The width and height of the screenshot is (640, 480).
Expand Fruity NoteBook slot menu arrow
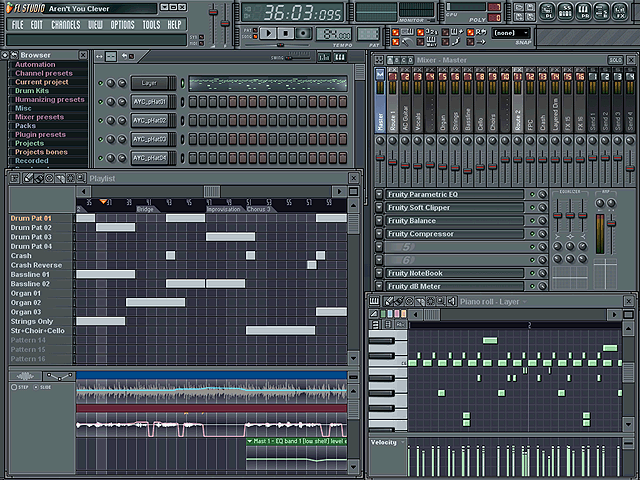click(x=379, y=273)
